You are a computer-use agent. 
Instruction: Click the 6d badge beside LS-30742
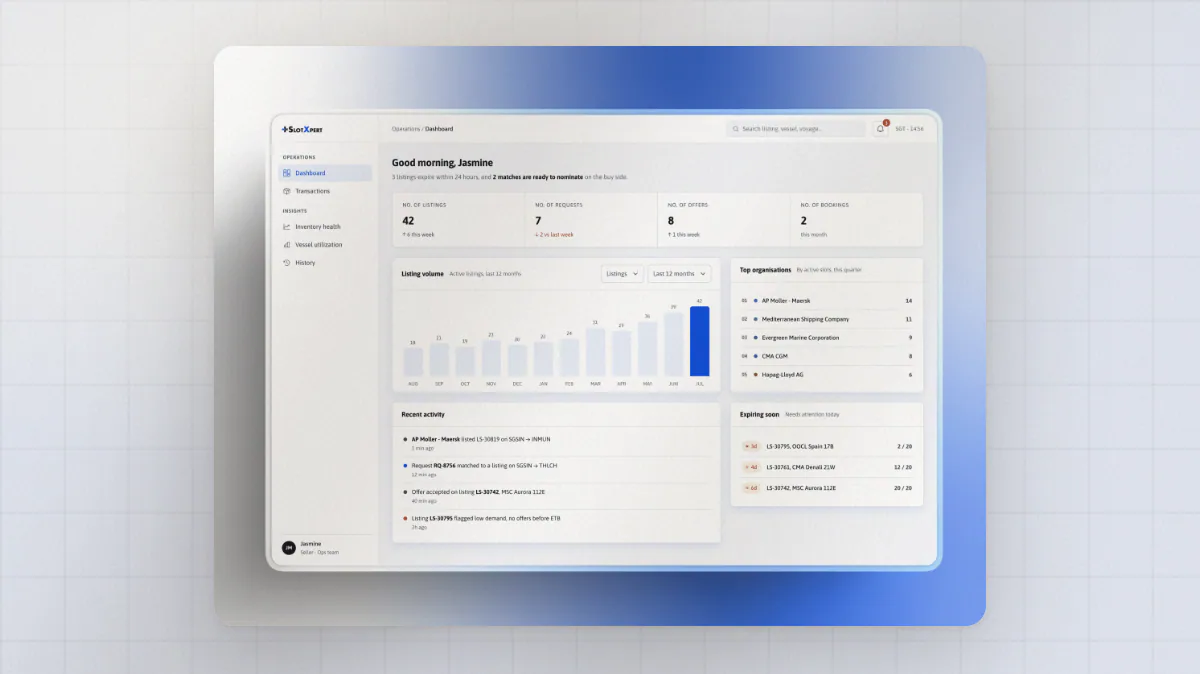point(751,488)
